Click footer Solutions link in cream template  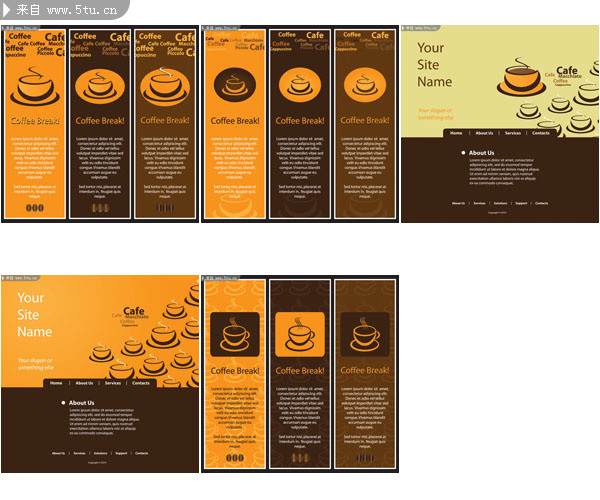500,204
